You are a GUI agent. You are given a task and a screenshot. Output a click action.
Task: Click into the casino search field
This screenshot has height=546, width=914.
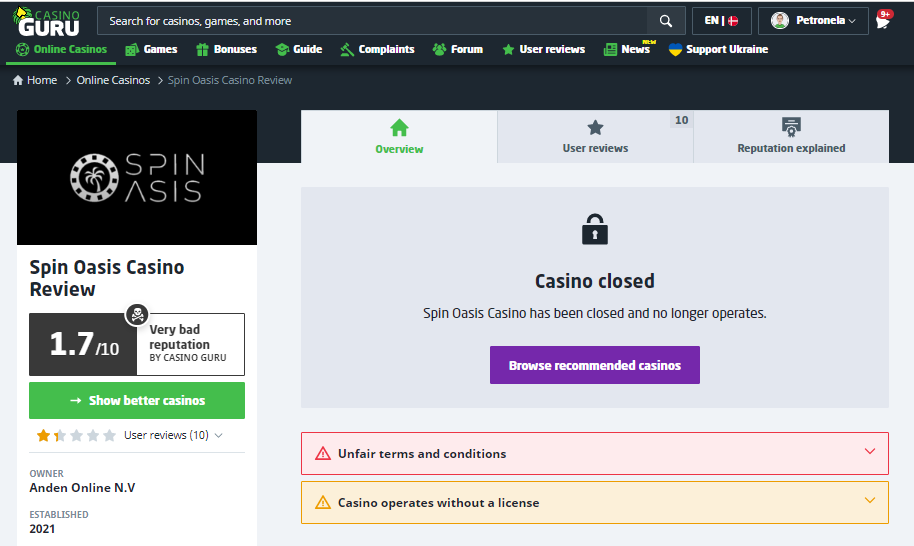coord(370,21)
